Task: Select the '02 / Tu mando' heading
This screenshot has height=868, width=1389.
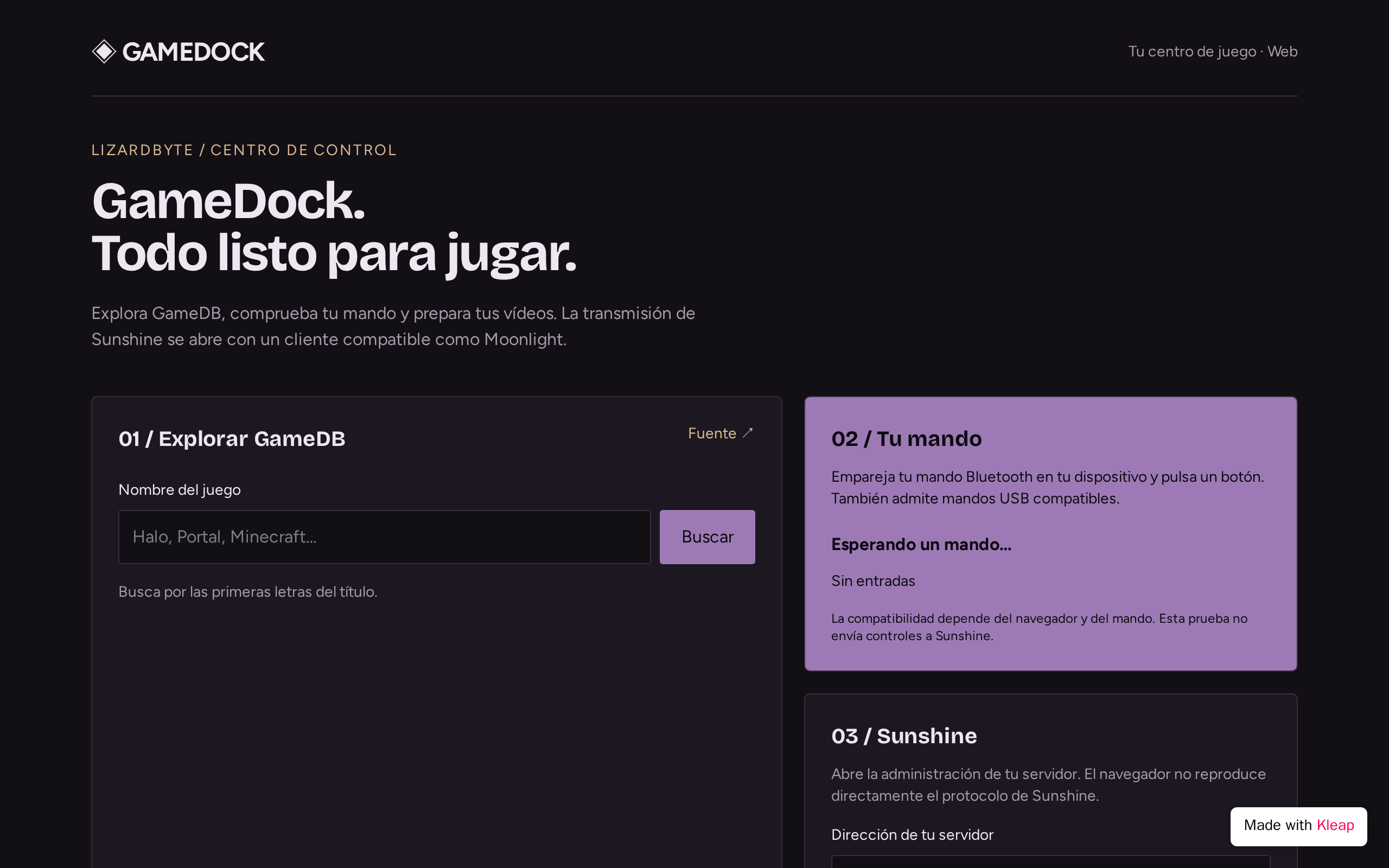Action: tap(906, 438)
